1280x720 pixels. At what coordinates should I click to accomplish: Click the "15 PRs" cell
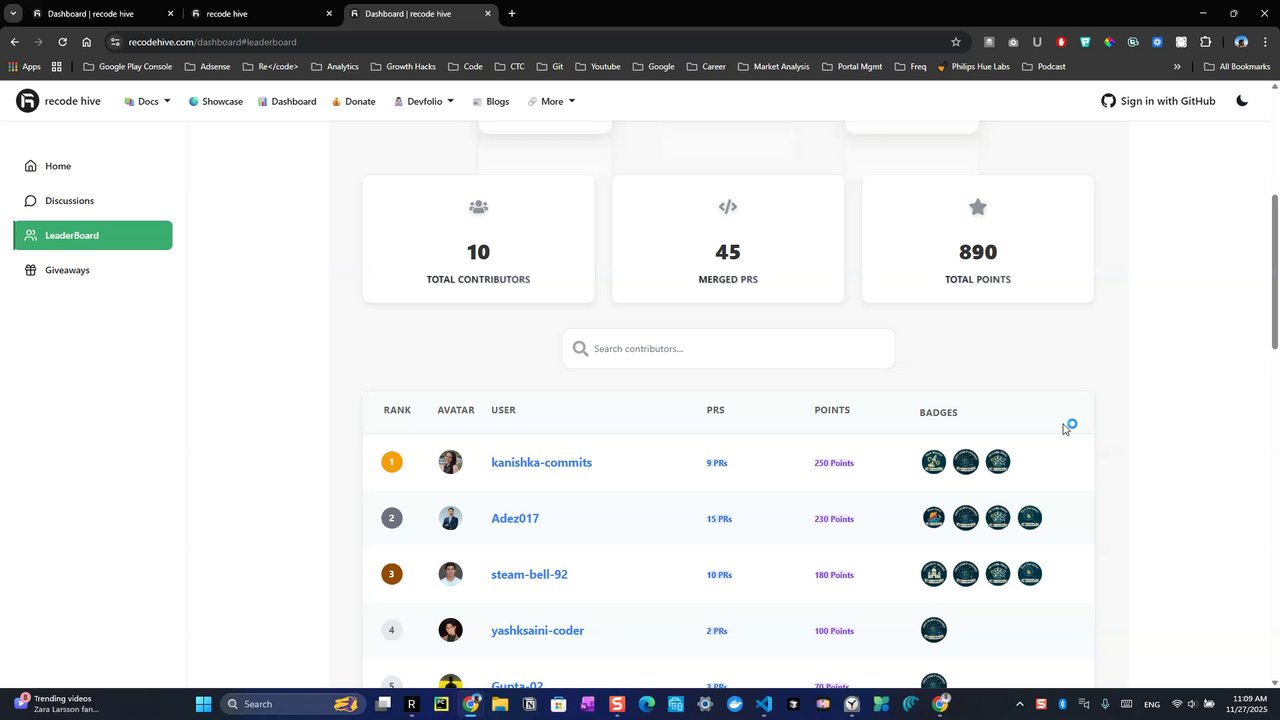click(x=719, y=519)
